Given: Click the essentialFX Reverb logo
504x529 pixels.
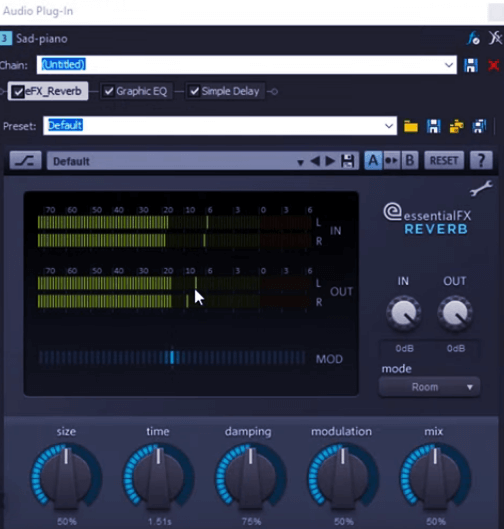Looking at the screenshot, I should point(427,219).
